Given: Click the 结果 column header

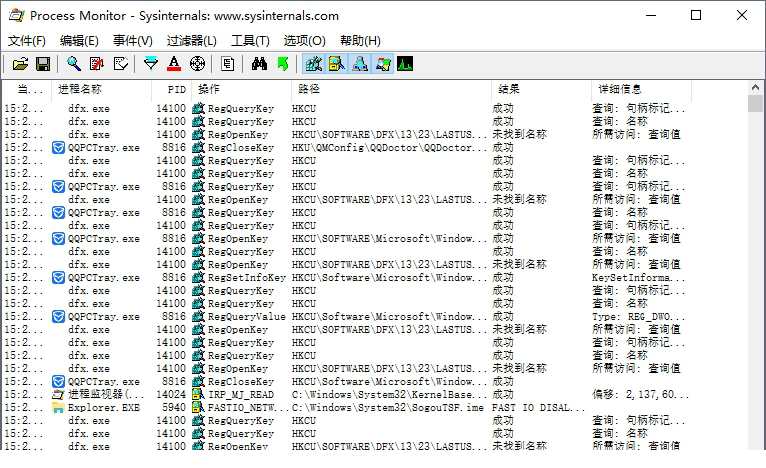Looking at the screenshot, I should [541, 89].
